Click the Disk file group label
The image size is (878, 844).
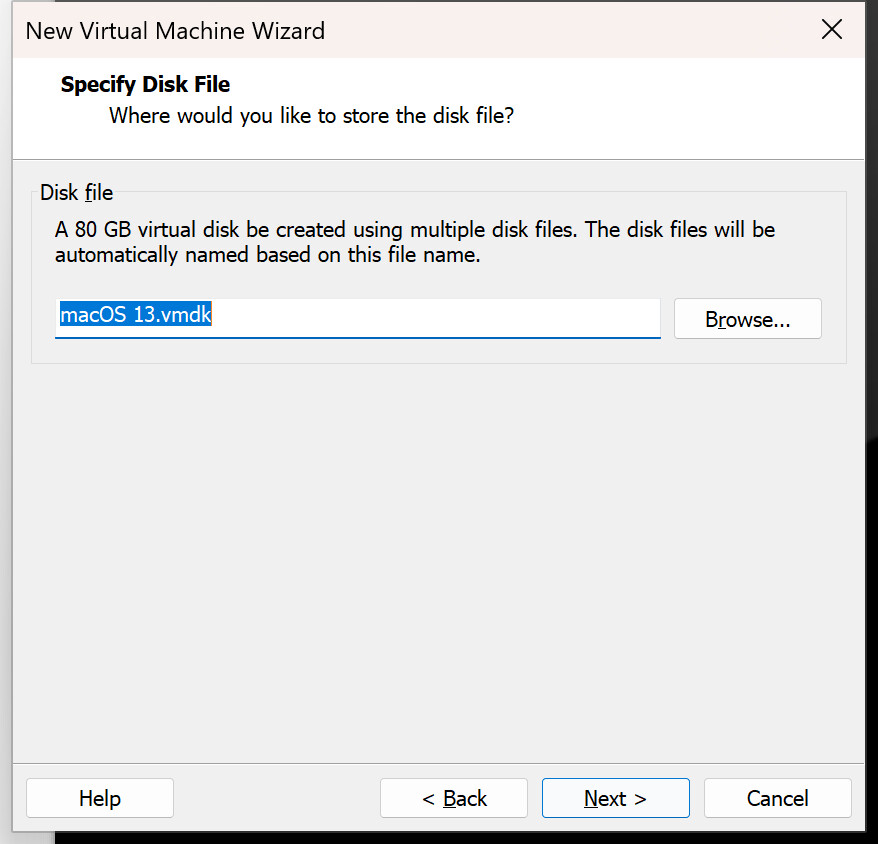(76, 193)
